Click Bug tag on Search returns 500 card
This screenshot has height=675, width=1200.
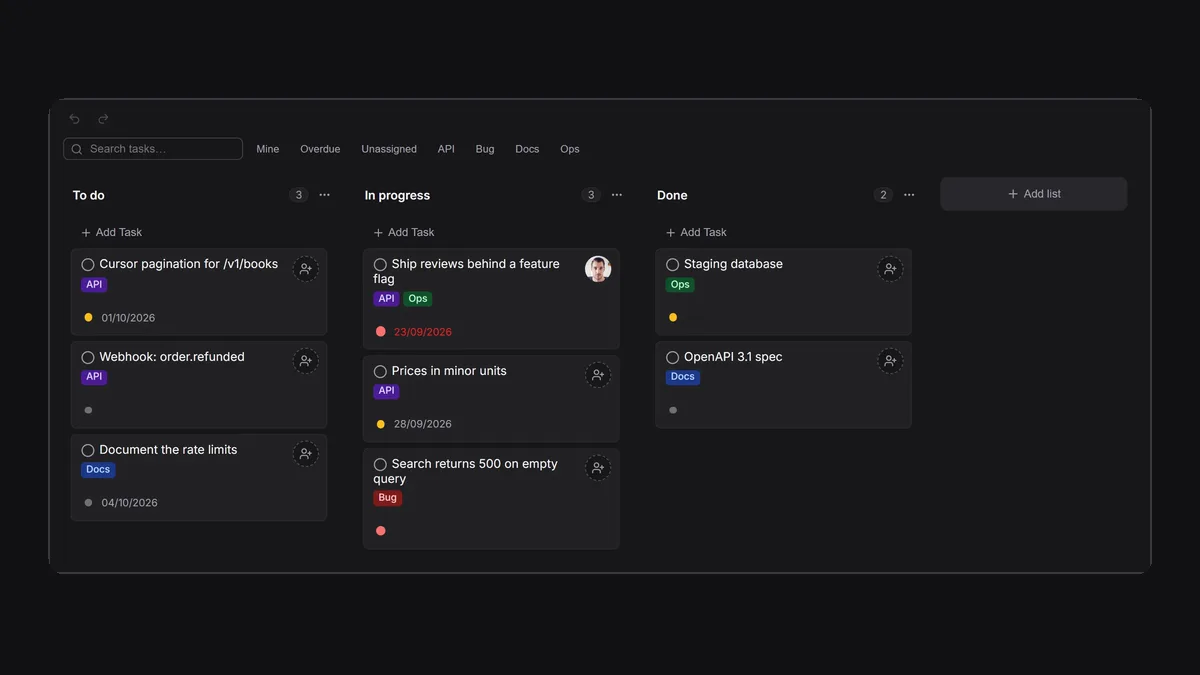point(387,498)
